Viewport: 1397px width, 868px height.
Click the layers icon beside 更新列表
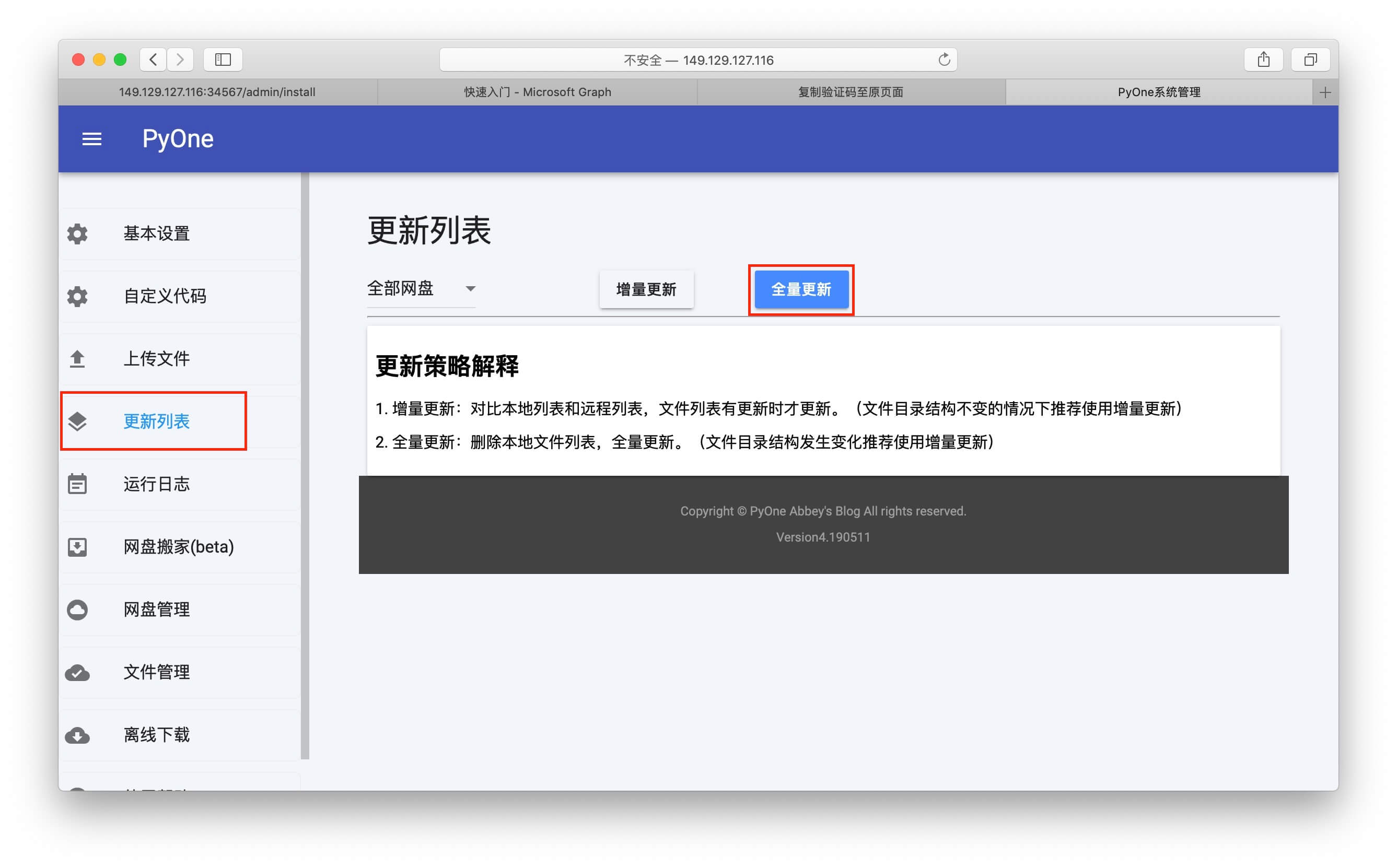click(77, 421)
